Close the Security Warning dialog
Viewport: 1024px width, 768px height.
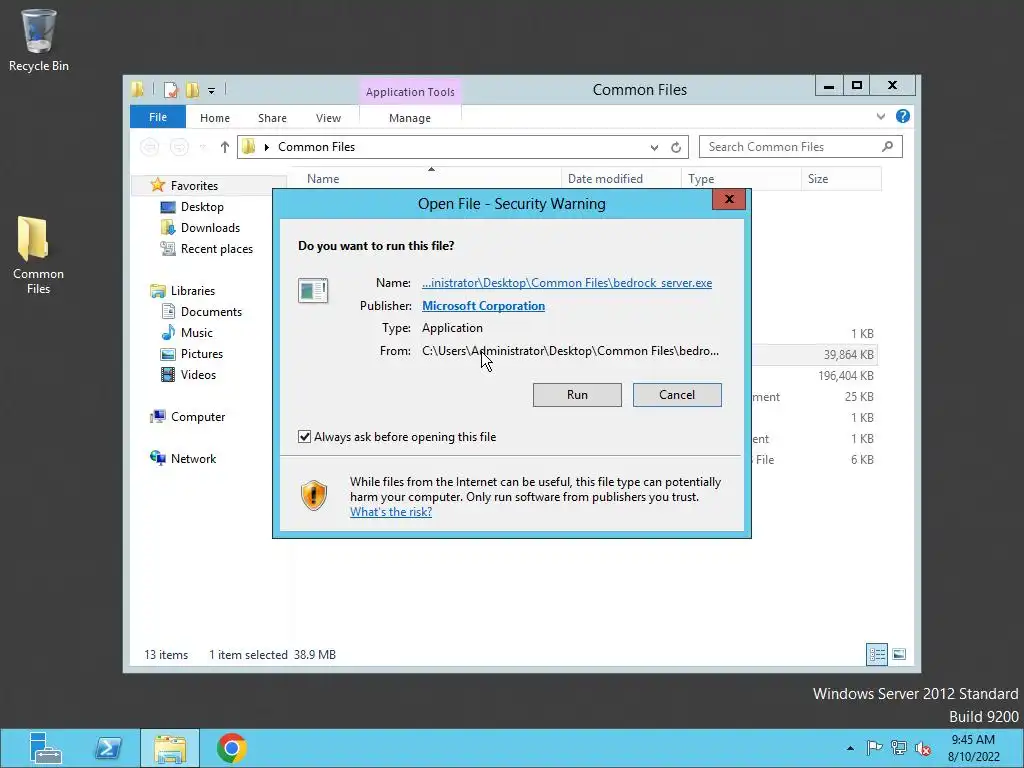click(x=729, y=199)
